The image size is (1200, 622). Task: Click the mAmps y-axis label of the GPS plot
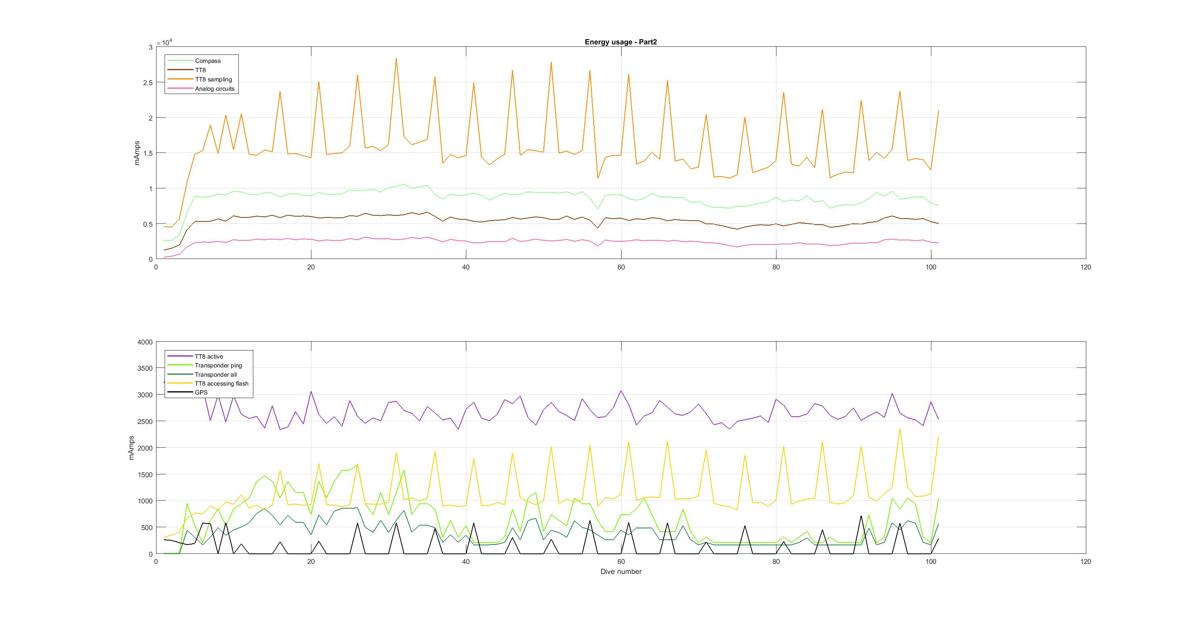coord(130,448)
